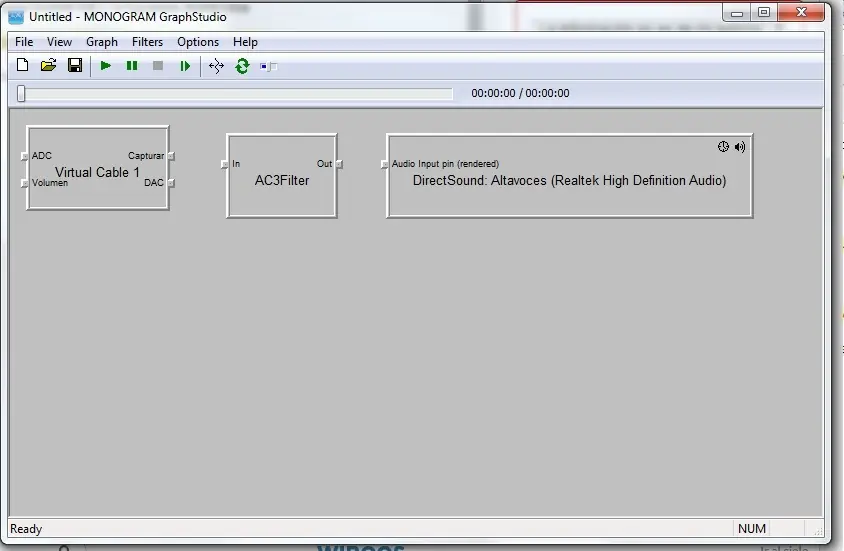Minimize the GraphStudio window
The image size is (844, 551).
(x=737, y=13)
